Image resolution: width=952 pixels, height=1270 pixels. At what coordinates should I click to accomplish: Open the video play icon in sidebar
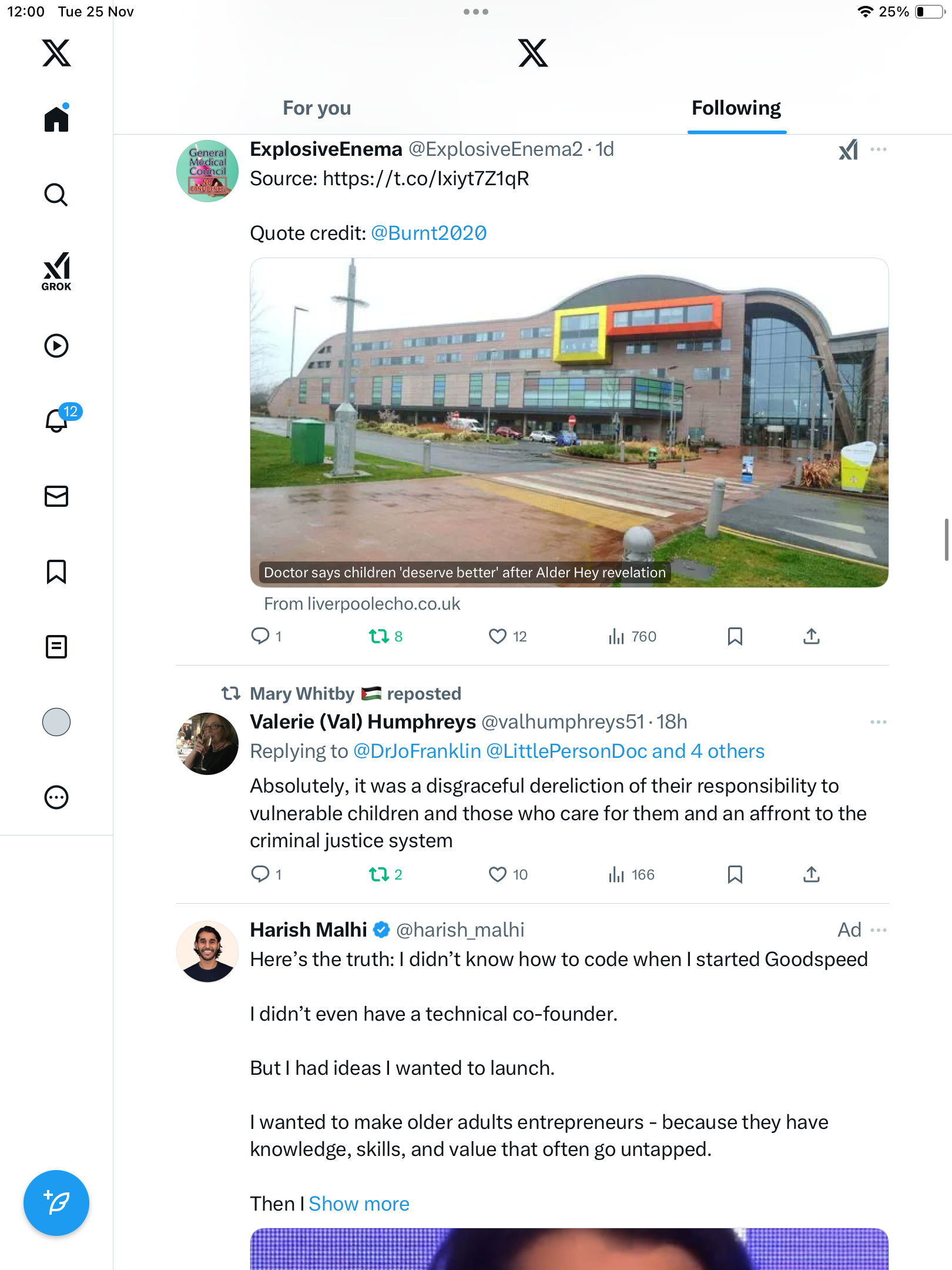[56, 346]
